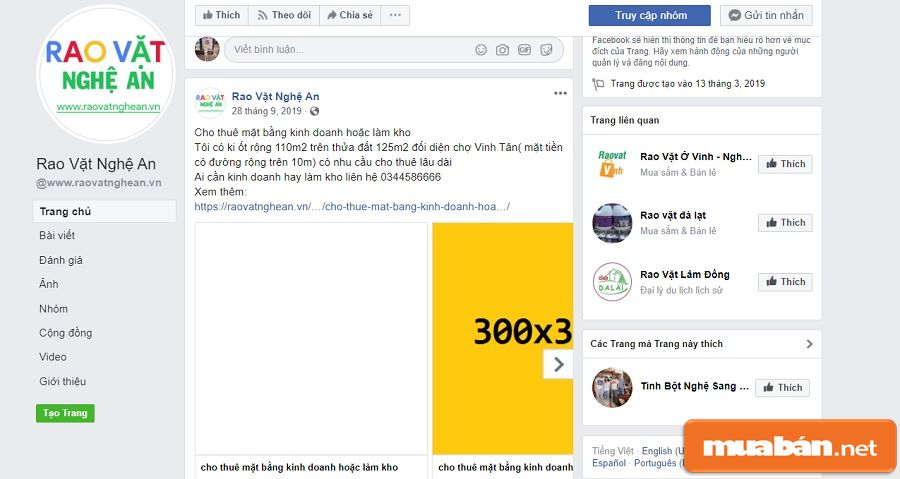The width and height of the screenshot is (900, 479).
Task: Click Chia sẻ share button
Action: click(x=350, y=15)
